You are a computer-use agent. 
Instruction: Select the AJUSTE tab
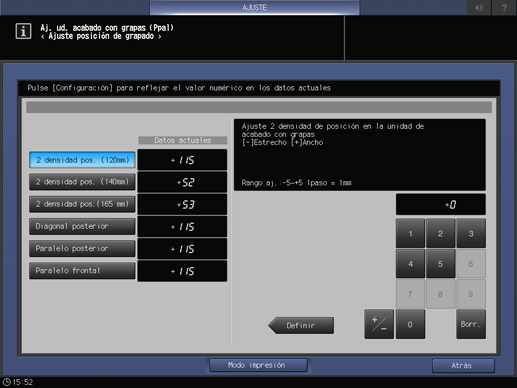point(254,7)
